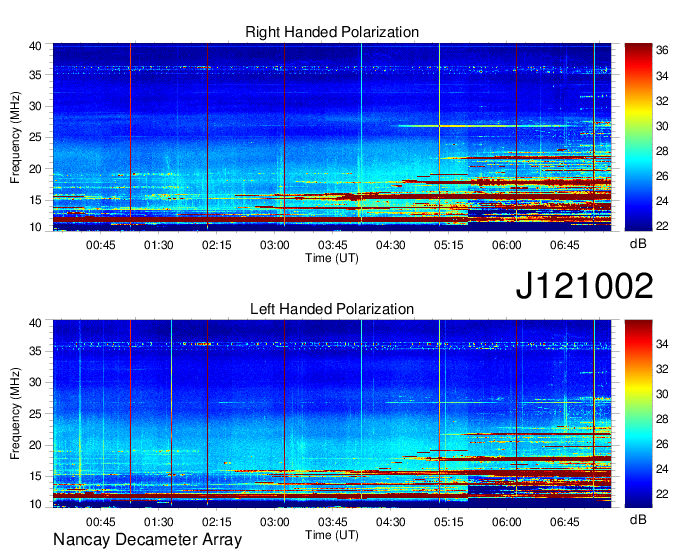Screen dimensions: 680x552
Task: Click the 40 MHz label on the top plot
Action: [35, 46]
